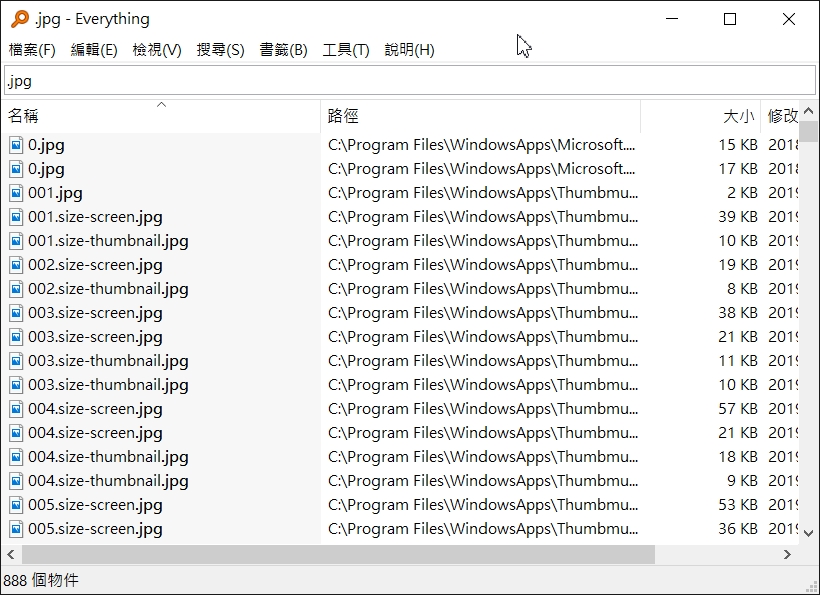Sort by the 名稱 column header
The width and height of the screenshot is (820, 595).
(161, 116)
